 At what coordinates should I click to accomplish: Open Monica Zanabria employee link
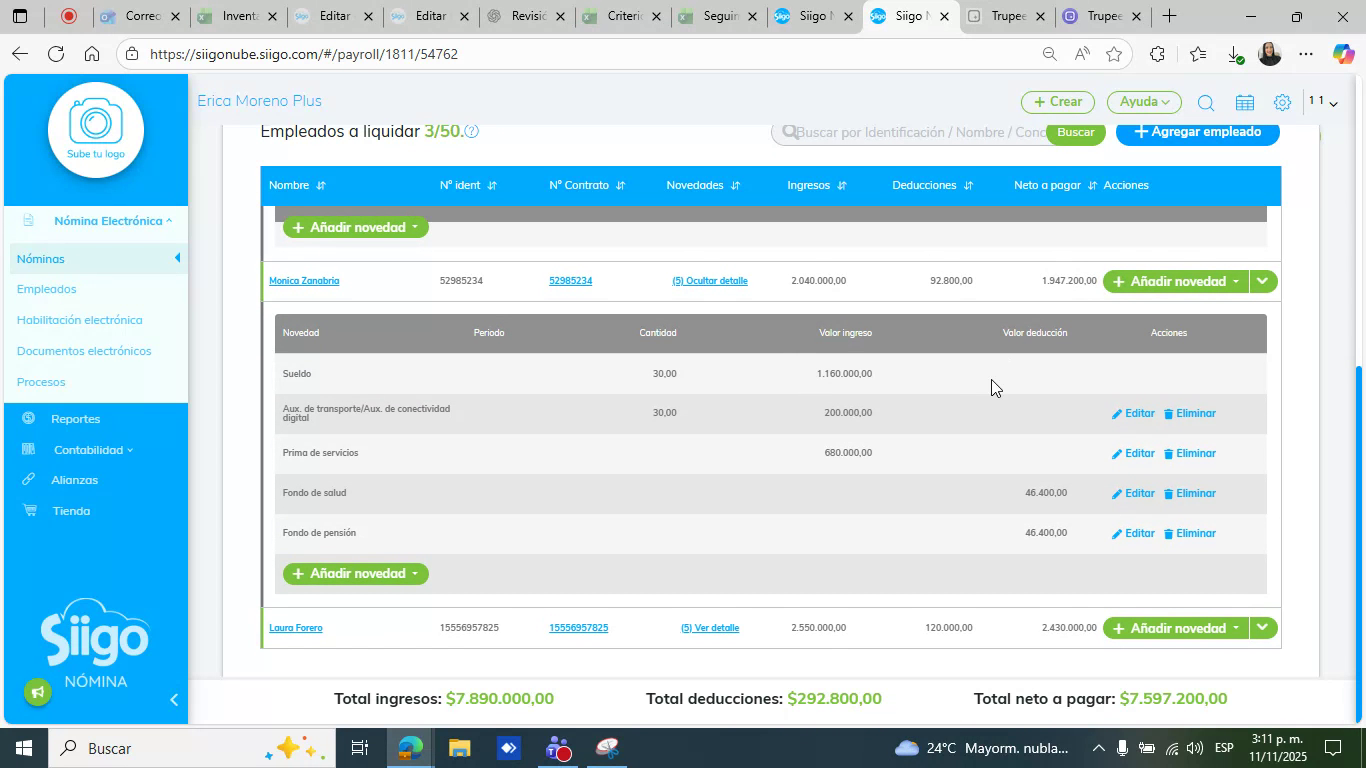(x=304, y=281)
